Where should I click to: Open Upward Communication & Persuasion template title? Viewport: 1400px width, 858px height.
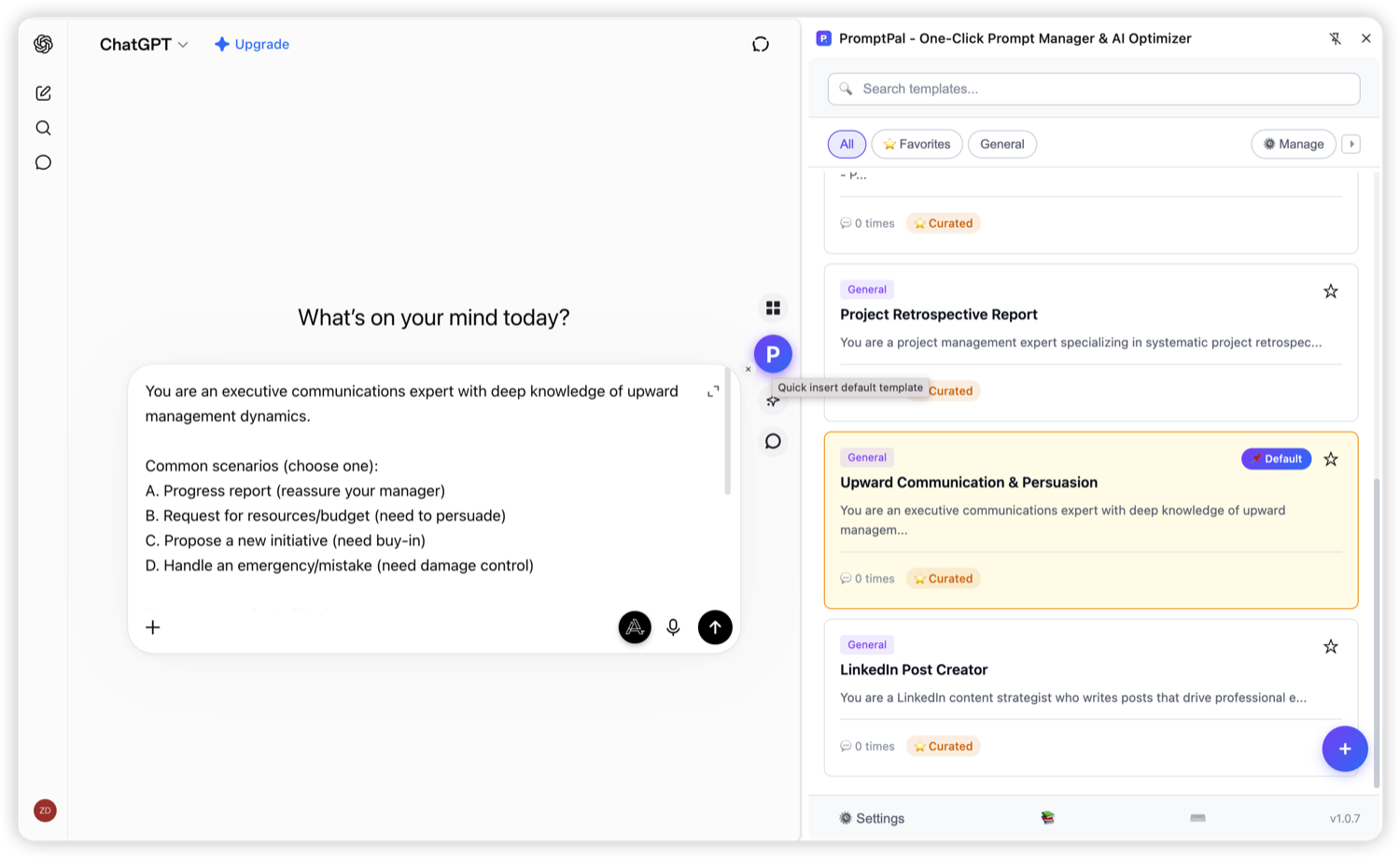[x=969, y=483]
